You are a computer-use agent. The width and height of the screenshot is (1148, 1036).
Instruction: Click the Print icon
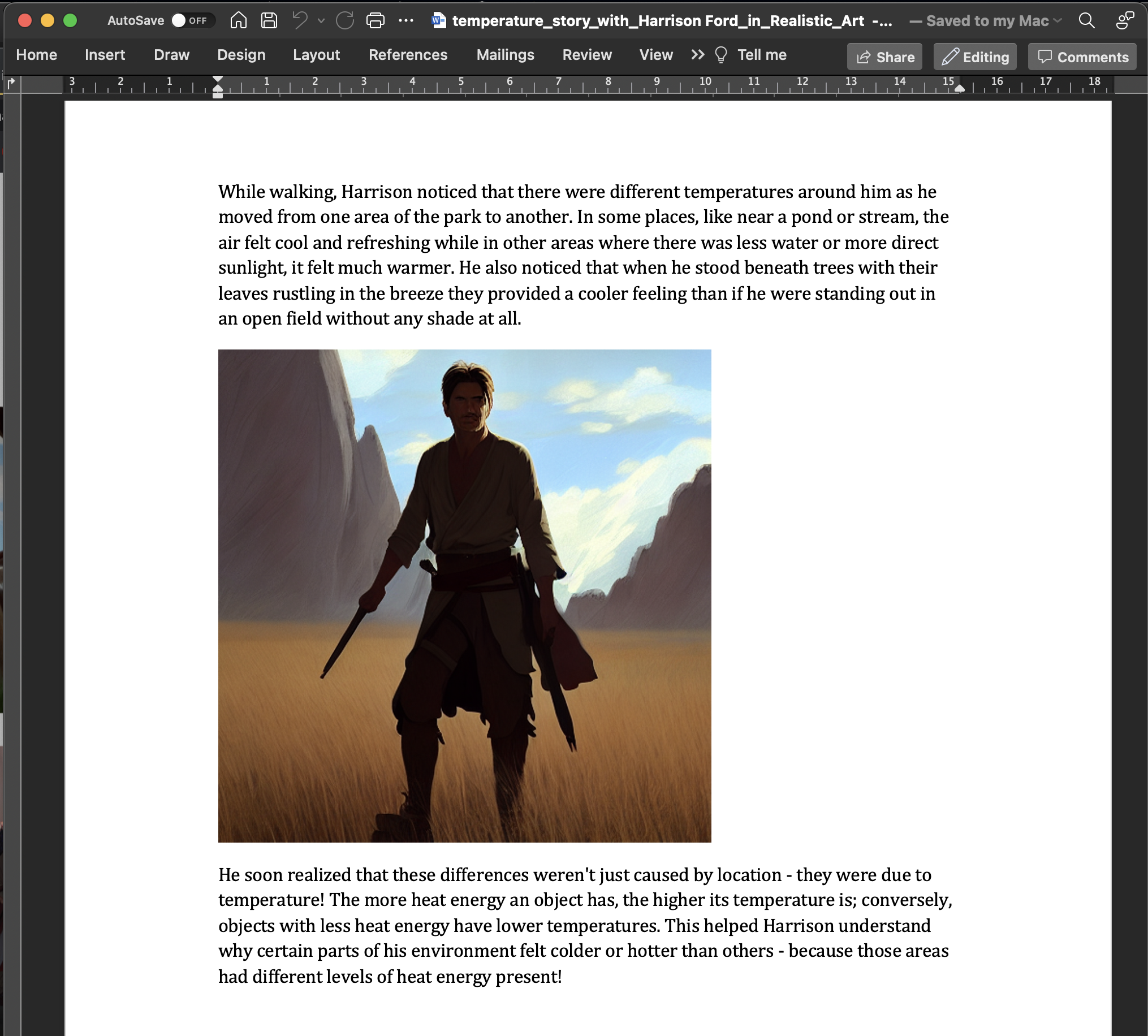[375, 21]
